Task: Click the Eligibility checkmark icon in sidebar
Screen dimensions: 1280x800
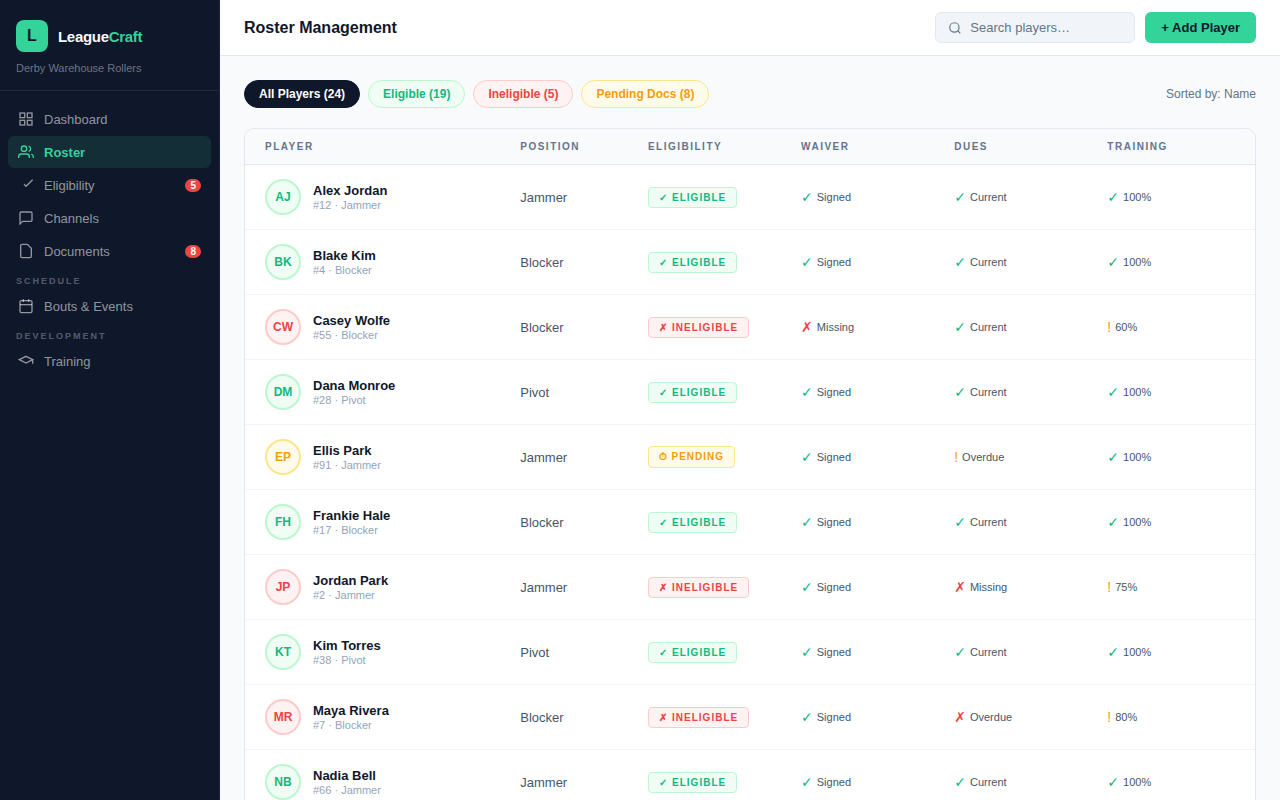Action: pyautogui.click(x=28, y=184)
